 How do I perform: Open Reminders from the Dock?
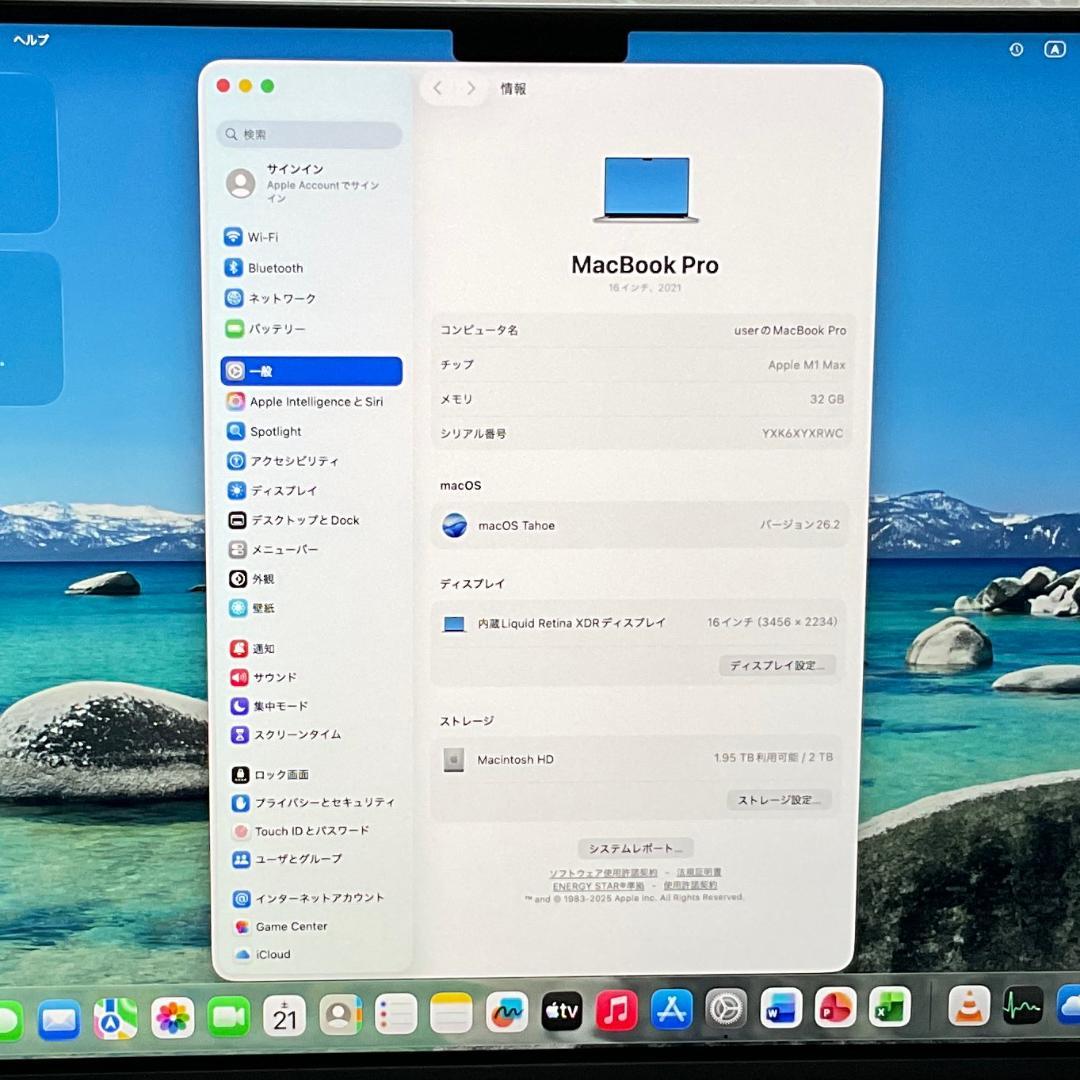pos(396,1014)
